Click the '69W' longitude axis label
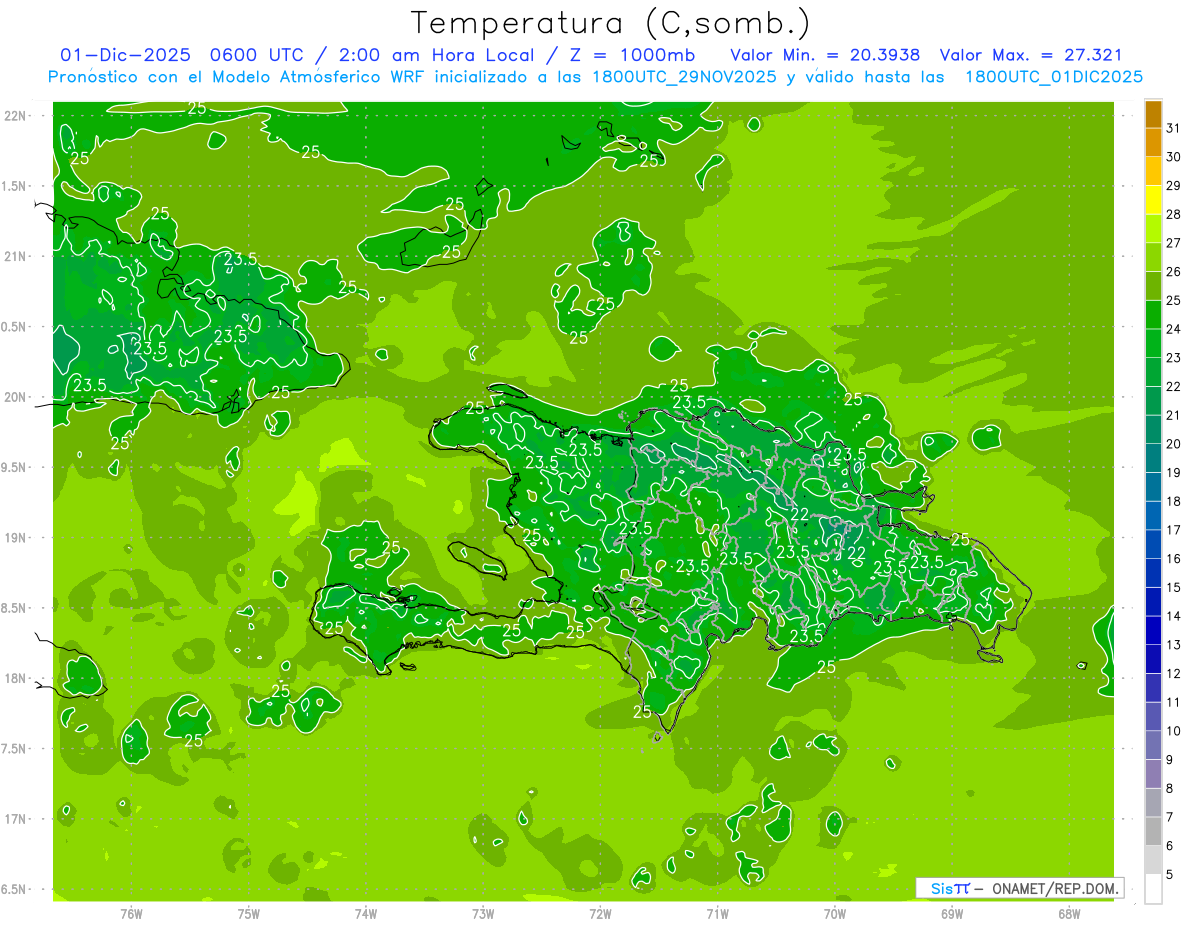Image resolution: width=1200 pixels, height=927 pixels. 952,914
